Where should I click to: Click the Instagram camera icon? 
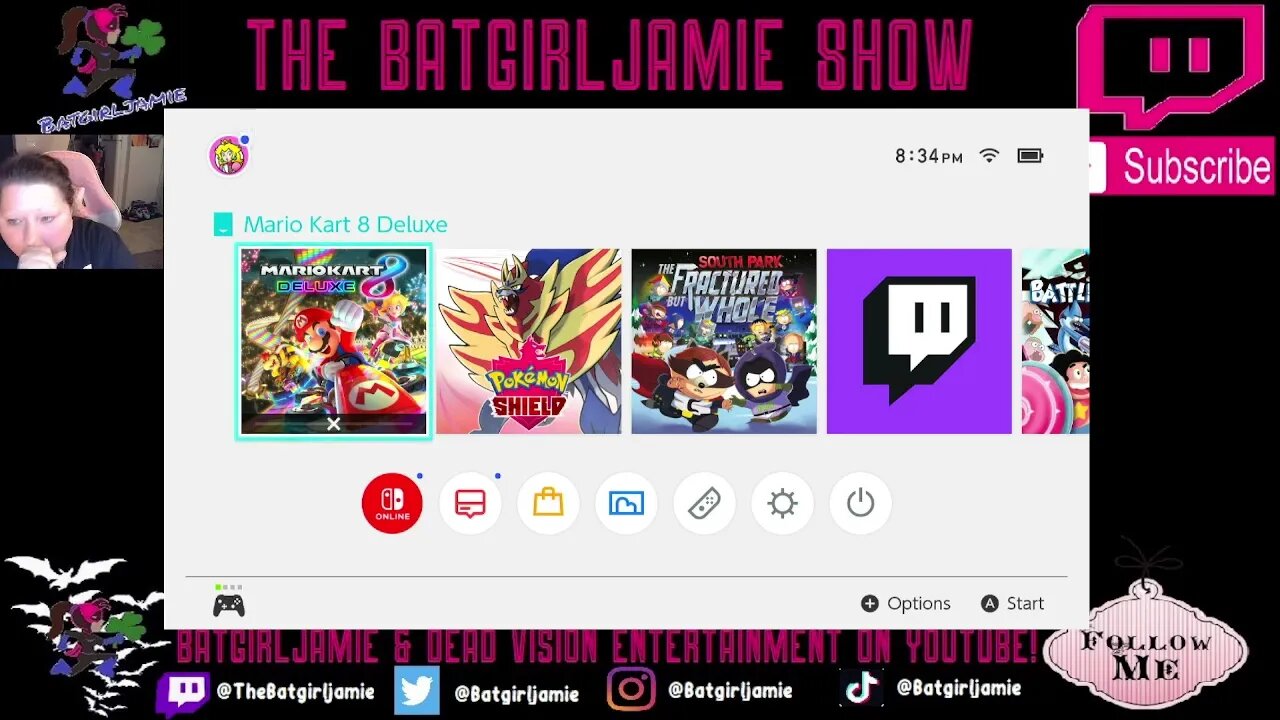631,690
